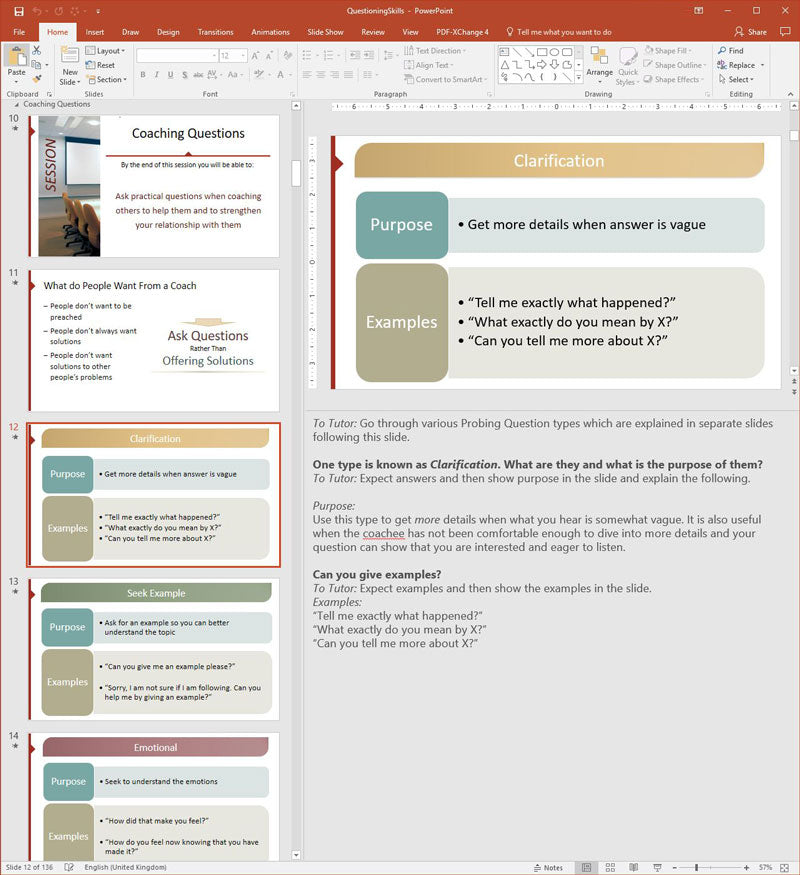
Task: Select the Right Arrow block shape
Action: point(541,65)
